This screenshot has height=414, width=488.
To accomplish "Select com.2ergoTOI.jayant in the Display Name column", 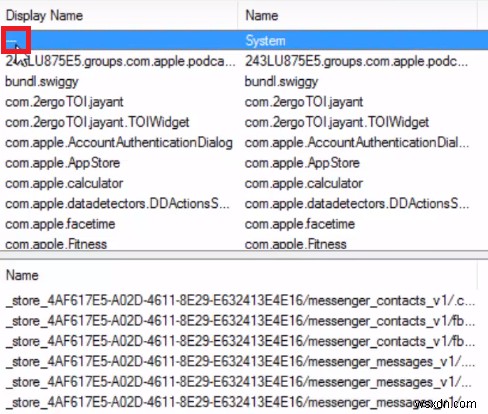I will coord(64,102).
